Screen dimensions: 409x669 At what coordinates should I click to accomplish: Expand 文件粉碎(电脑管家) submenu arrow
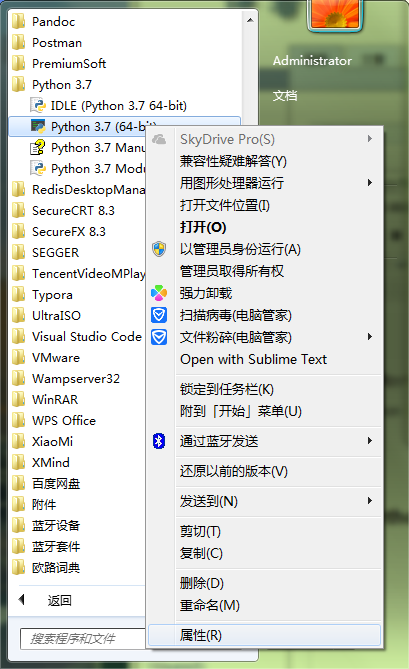[370, 337]
